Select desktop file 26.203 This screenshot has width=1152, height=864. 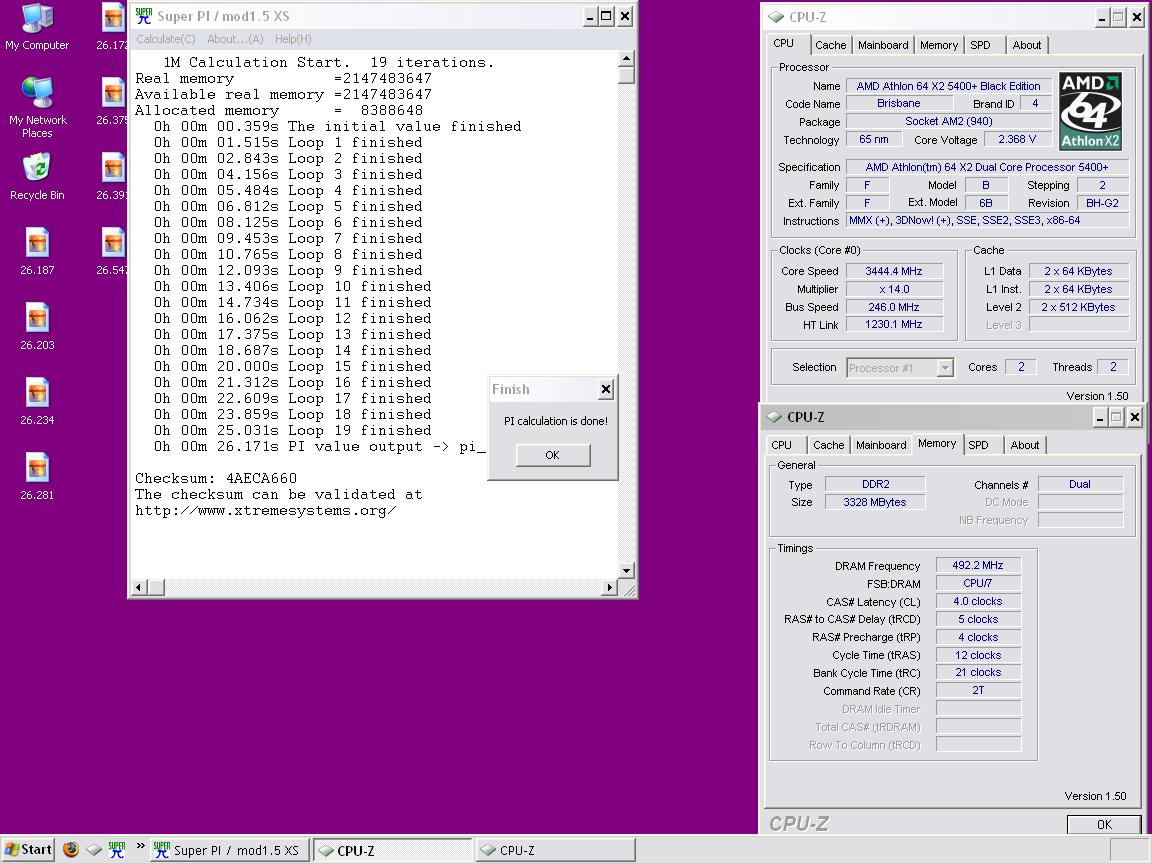coord(37,326)
